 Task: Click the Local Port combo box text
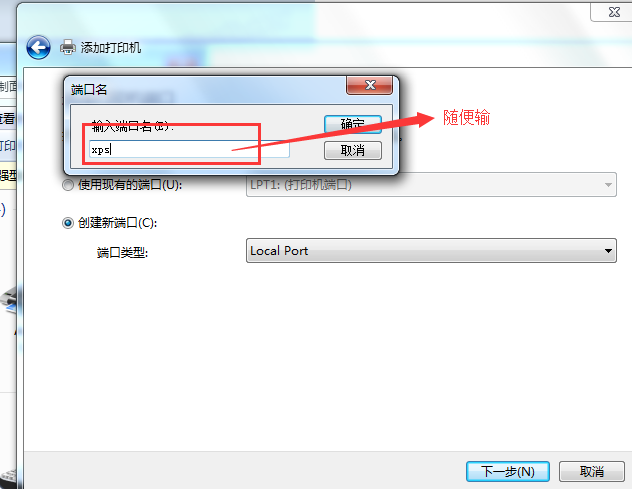point(279,251)
